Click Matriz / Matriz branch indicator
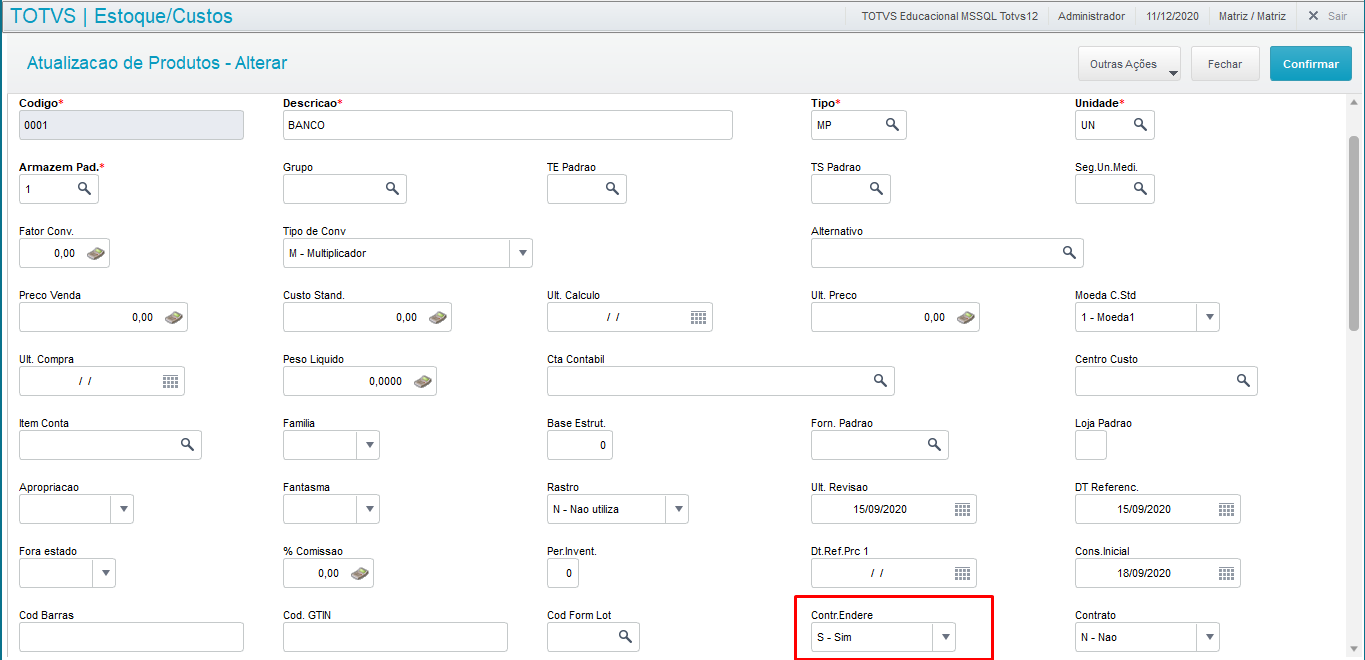This screenshot has height=660, width=1365. click(x=1252, y=16)
